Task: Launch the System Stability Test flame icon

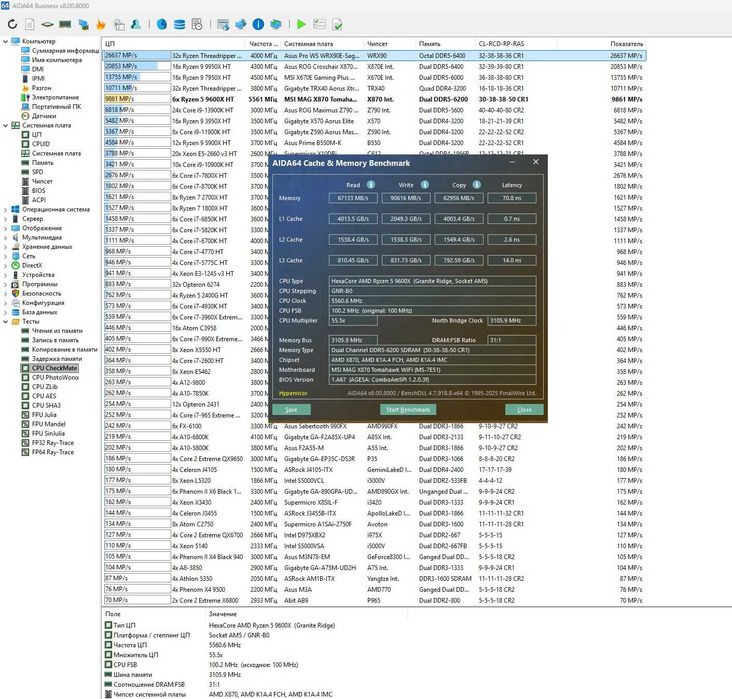Action: click(x=100, y=24)
